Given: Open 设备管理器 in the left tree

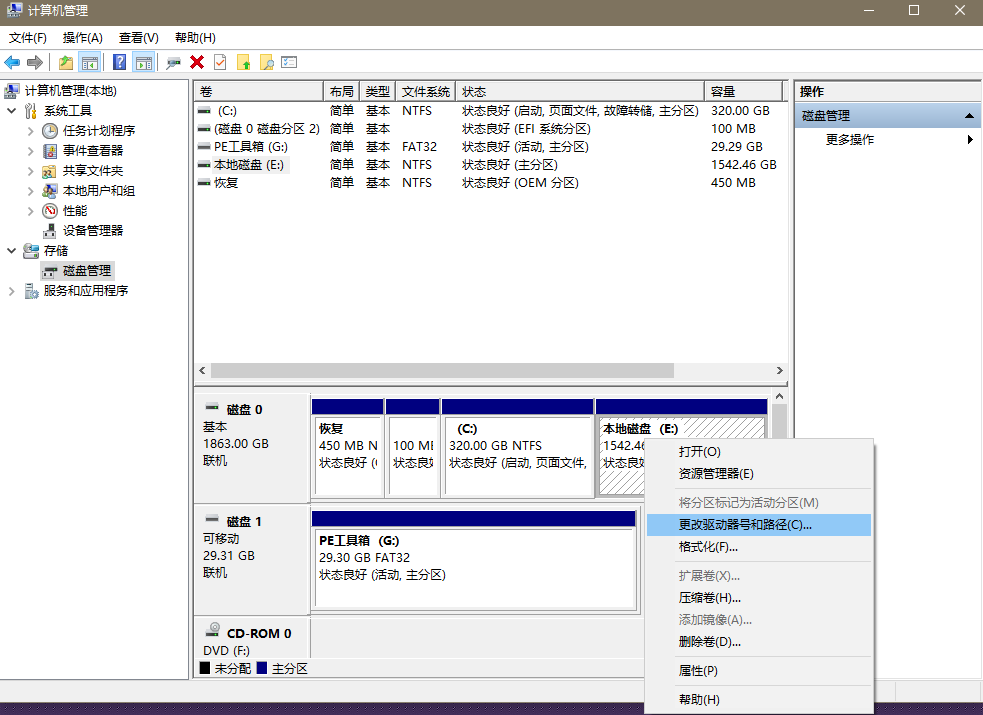Looking at the screenshot, I should (x=92, y=230).
